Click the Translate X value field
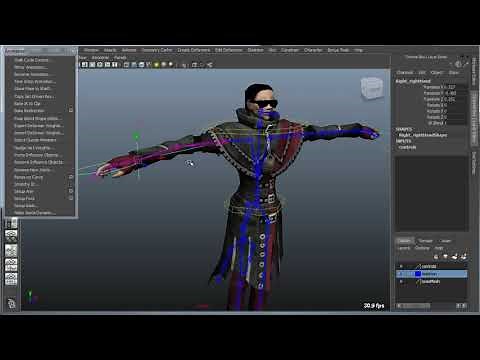Screen dimensions: 480x360 click(456, 87)
